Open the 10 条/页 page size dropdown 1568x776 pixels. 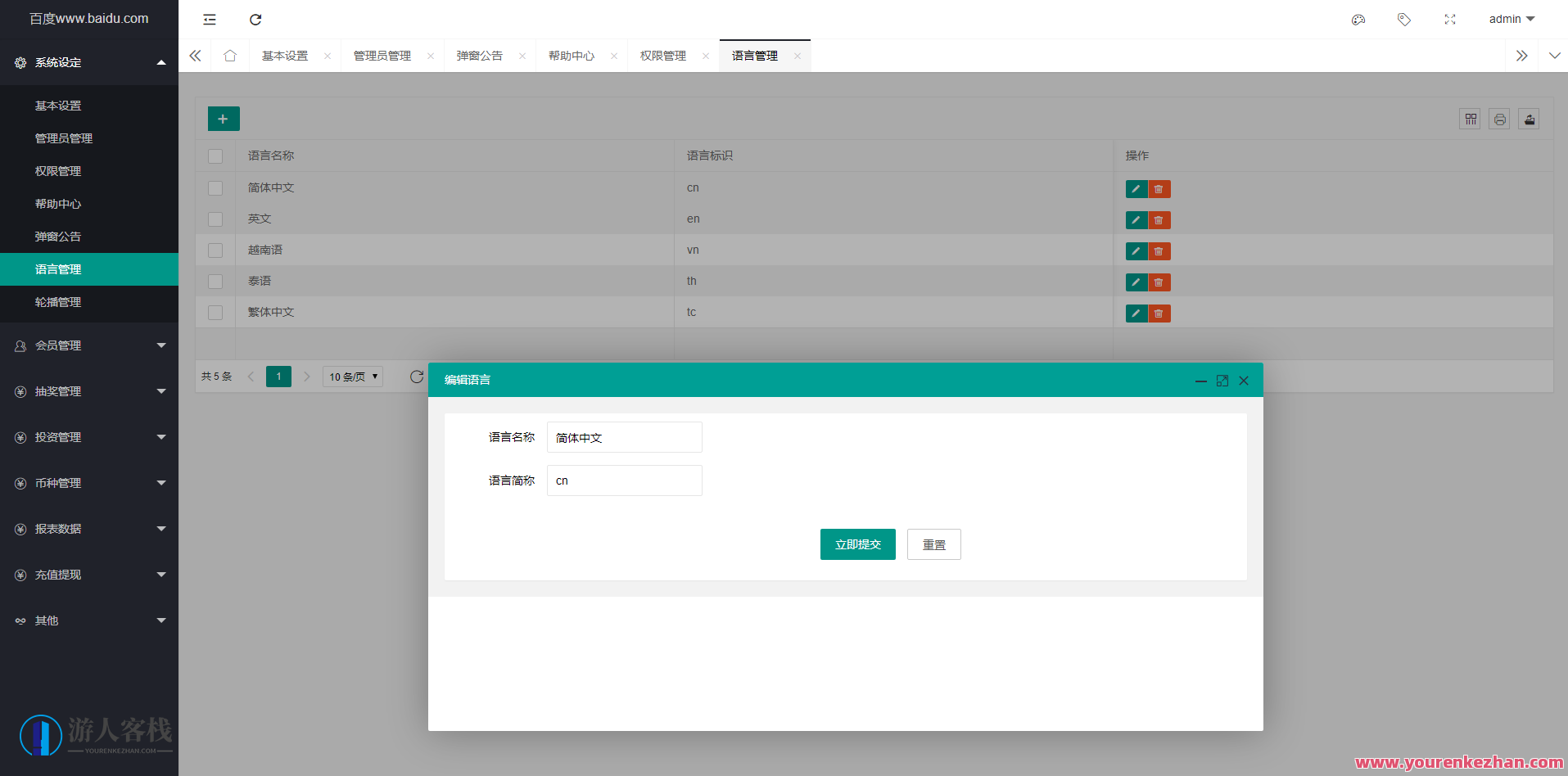(353, 377)
